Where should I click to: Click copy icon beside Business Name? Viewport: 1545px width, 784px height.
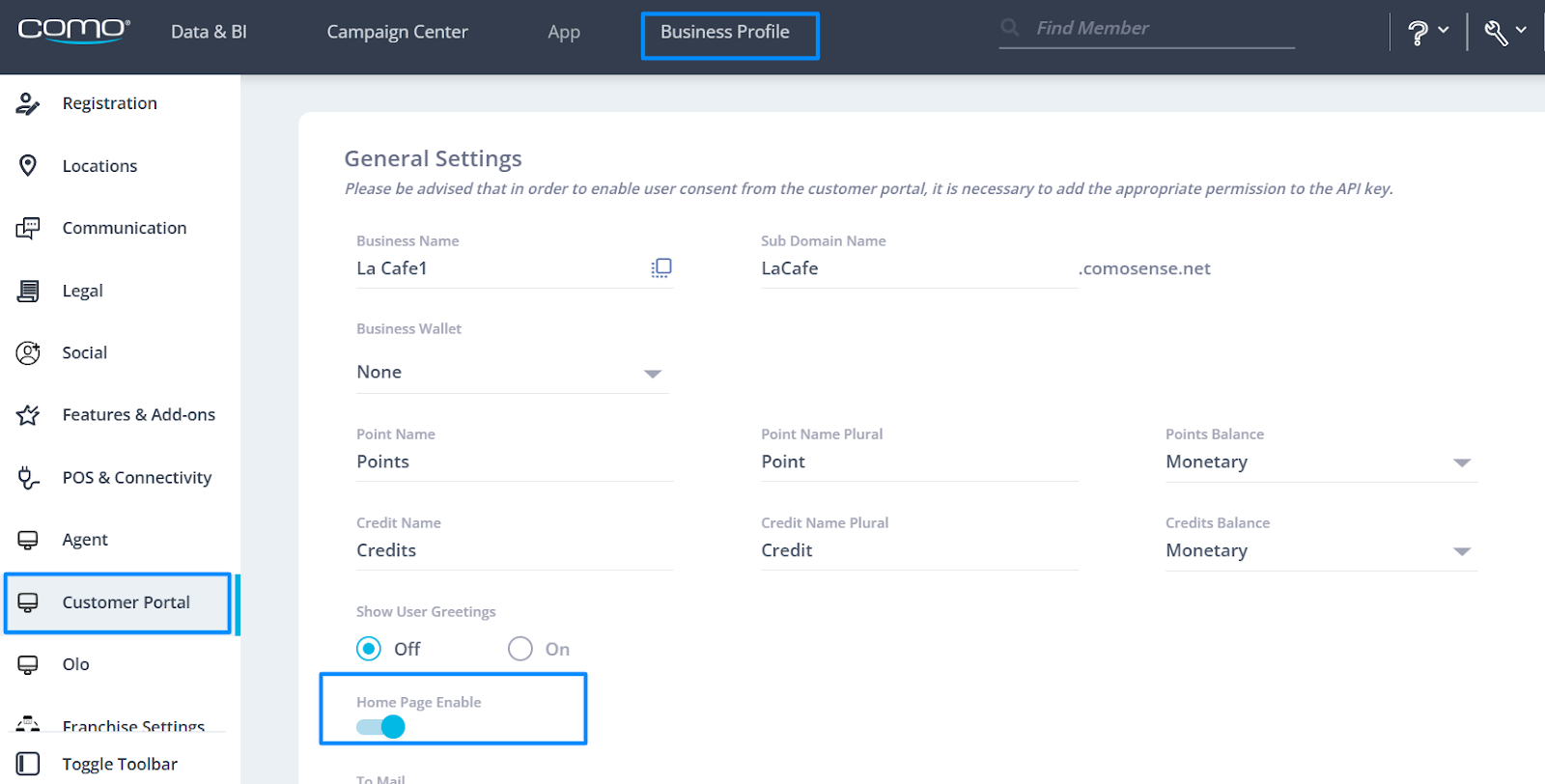tap(661, 268)
